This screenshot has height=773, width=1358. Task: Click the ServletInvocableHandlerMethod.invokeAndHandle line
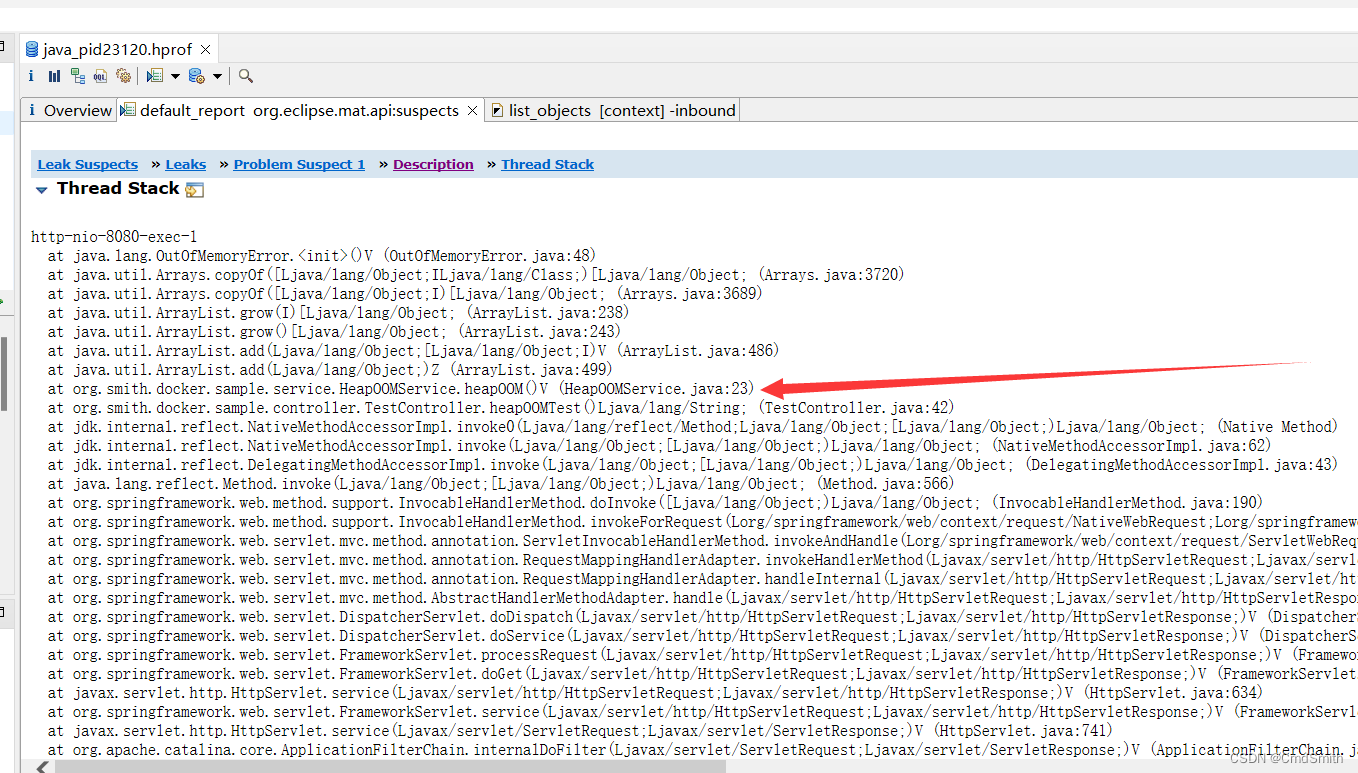click(702, 541)
